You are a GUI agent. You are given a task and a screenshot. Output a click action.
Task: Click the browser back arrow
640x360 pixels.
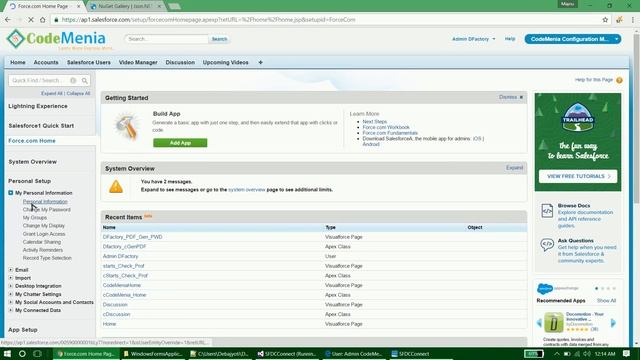click(8, 20)
